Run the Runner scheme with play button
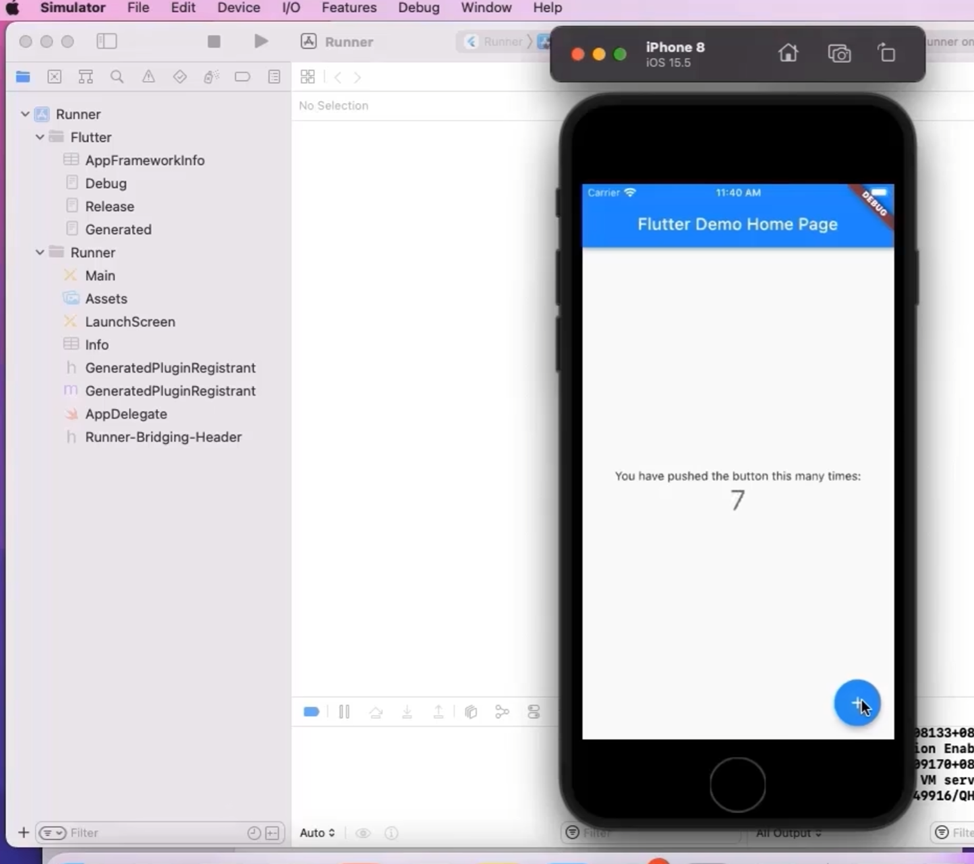 pyautogui.click(x=261, y=42)
